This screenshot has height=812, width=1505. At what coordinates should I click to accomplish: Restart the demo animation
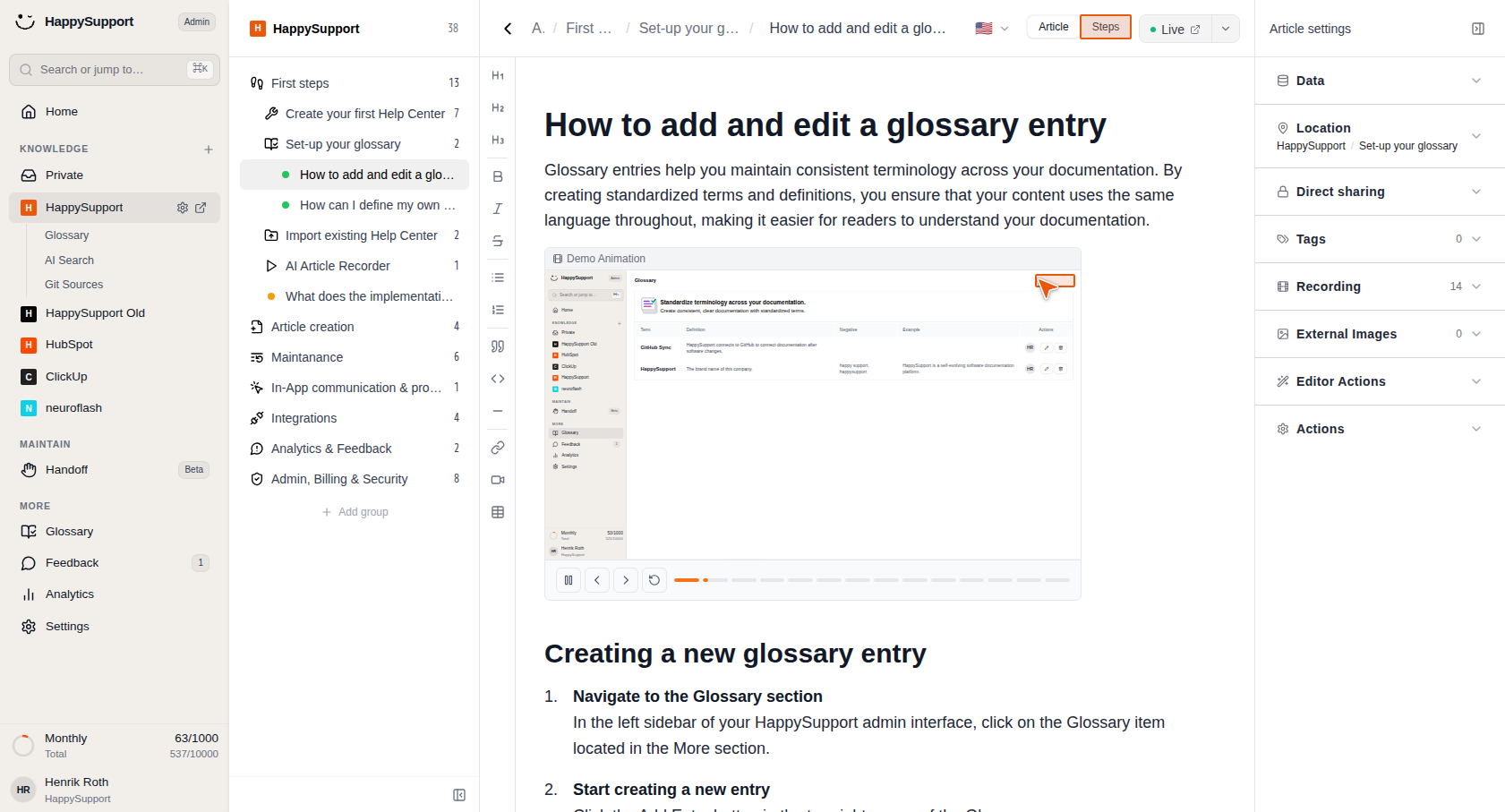[654, 580]
